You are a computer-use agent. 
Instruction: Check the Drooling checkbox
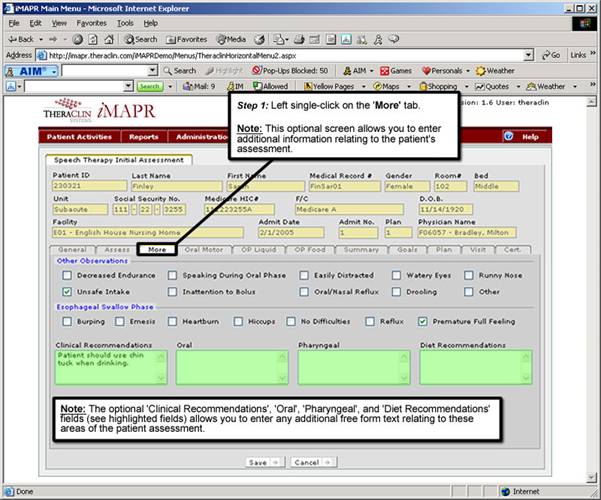coord(396,292)
